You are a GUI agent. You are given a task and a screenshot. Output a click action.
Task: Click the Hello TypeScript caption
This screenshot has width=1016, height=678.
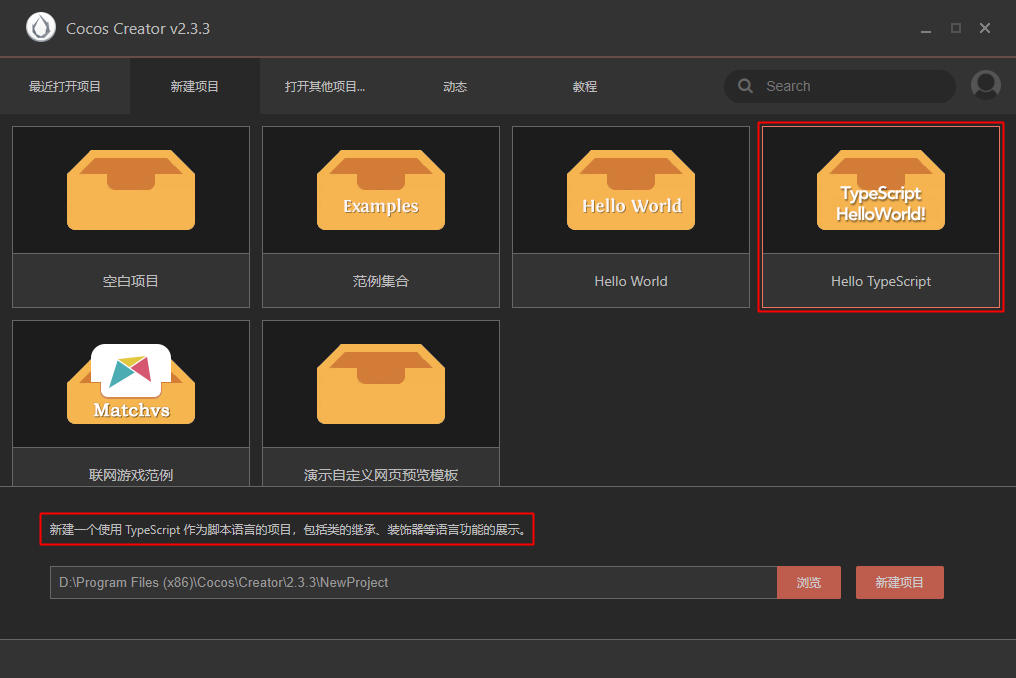pos(881,281)
